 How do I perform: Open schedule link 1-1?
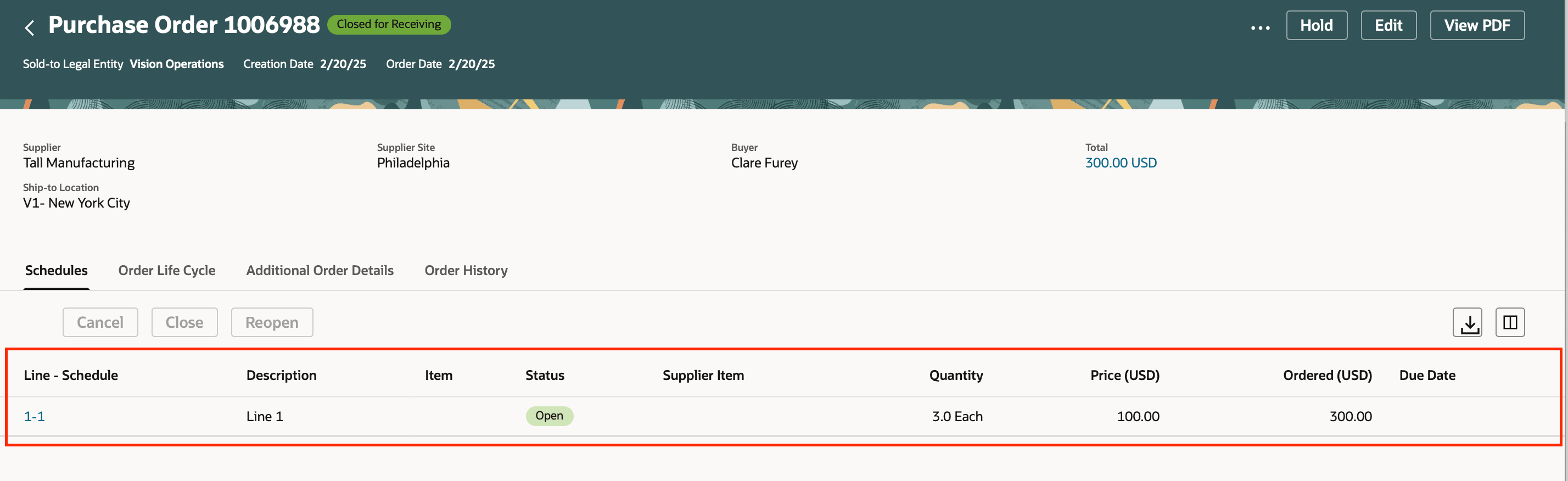pos(34,416)
